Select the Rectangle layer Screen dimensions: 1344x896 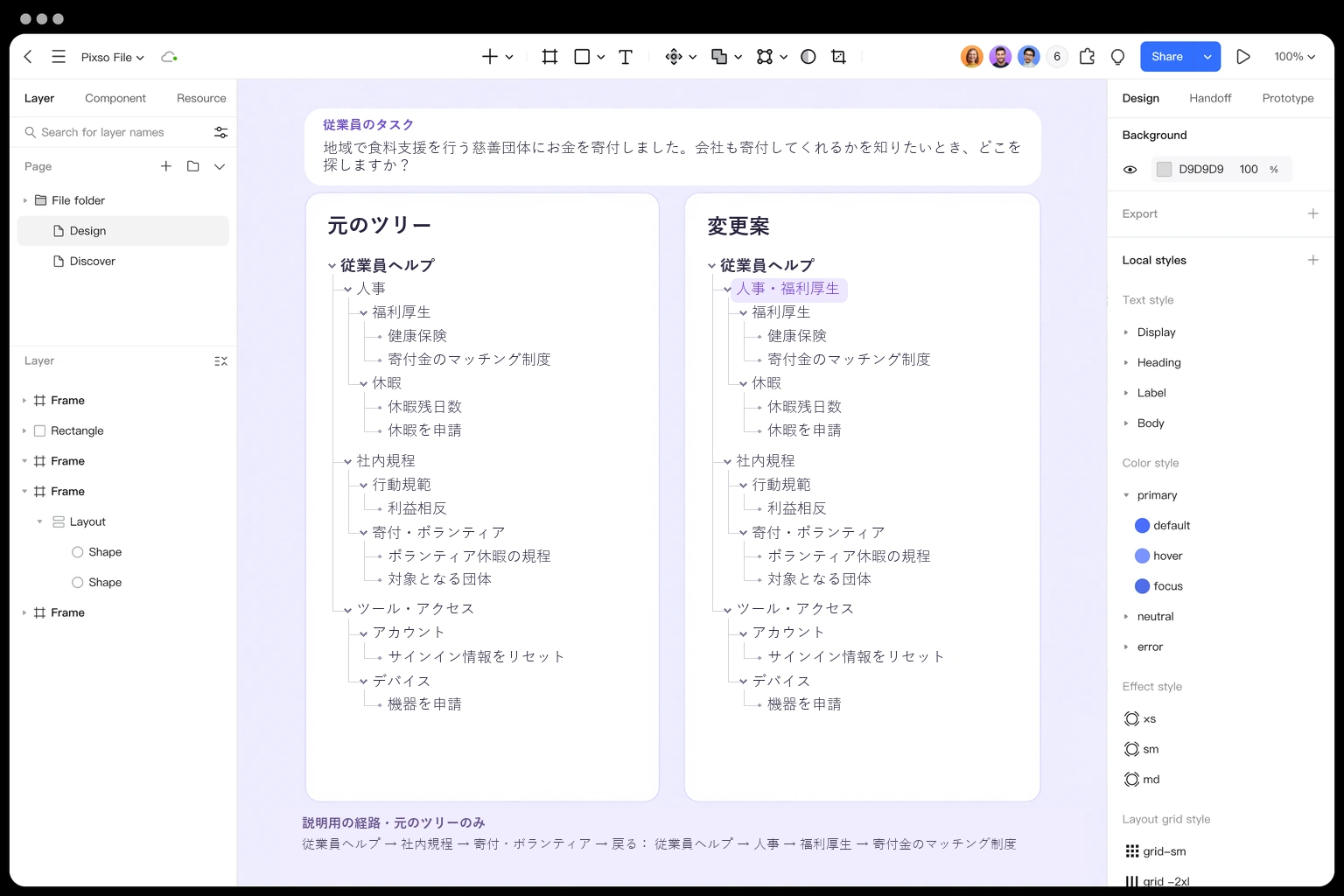[123, 430]
